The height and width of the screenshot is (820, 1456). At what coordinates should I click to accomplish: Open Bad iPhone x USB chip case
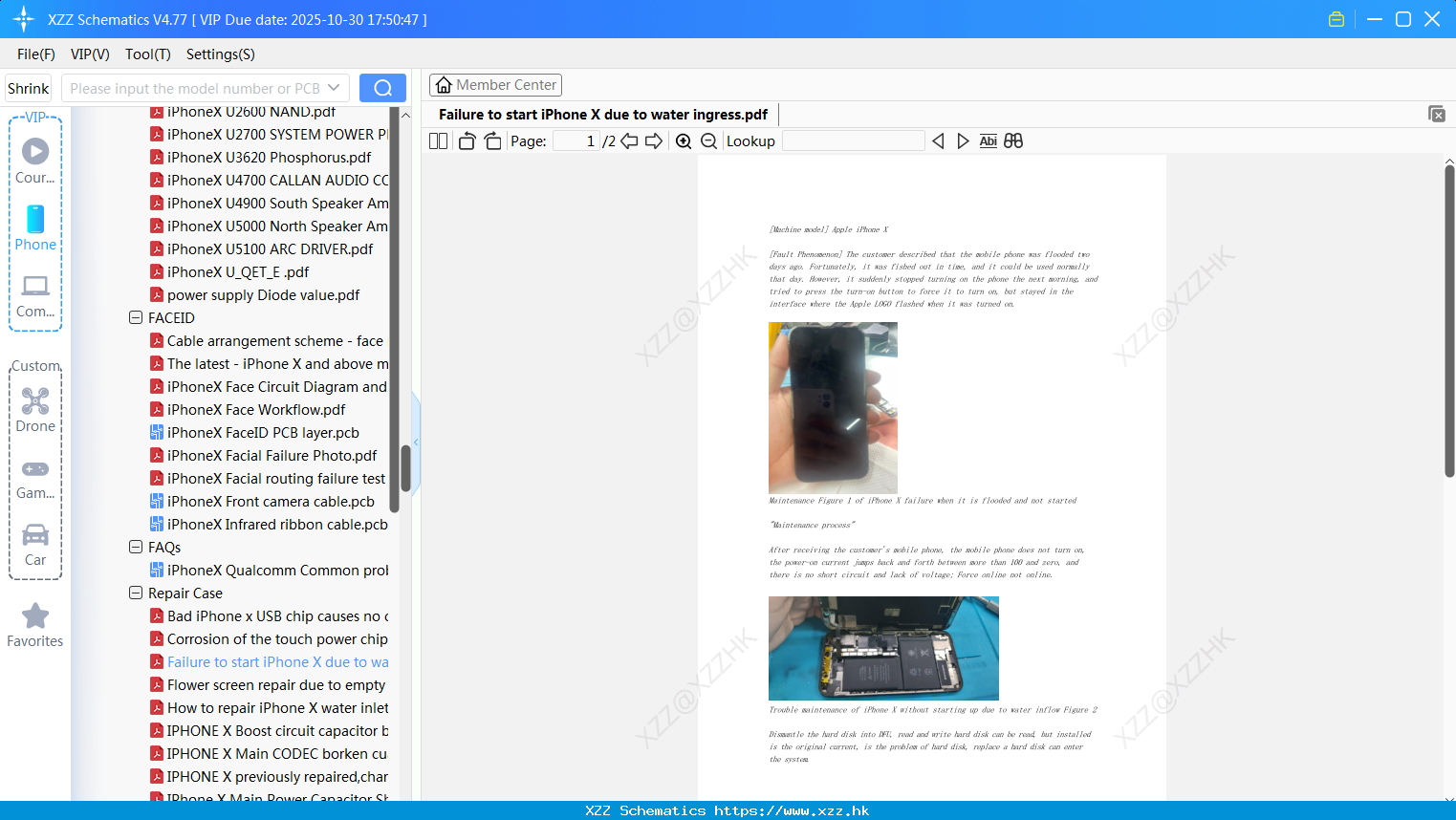pyautogui.click(x=277, y=615)
